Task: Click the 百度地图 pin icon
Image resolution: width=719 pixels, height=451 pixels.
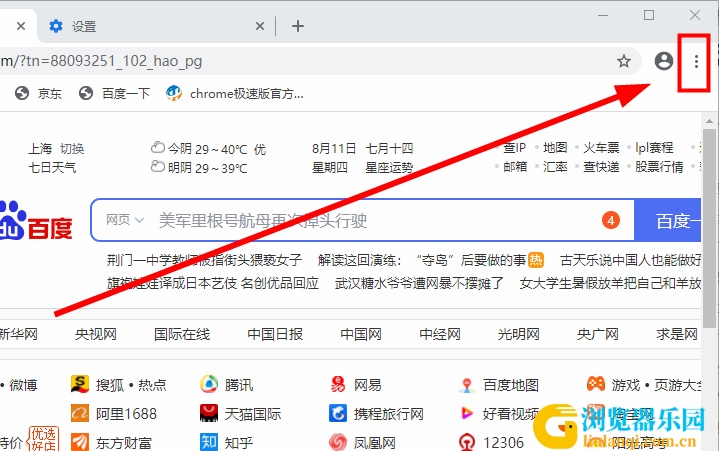Action: 467,385
